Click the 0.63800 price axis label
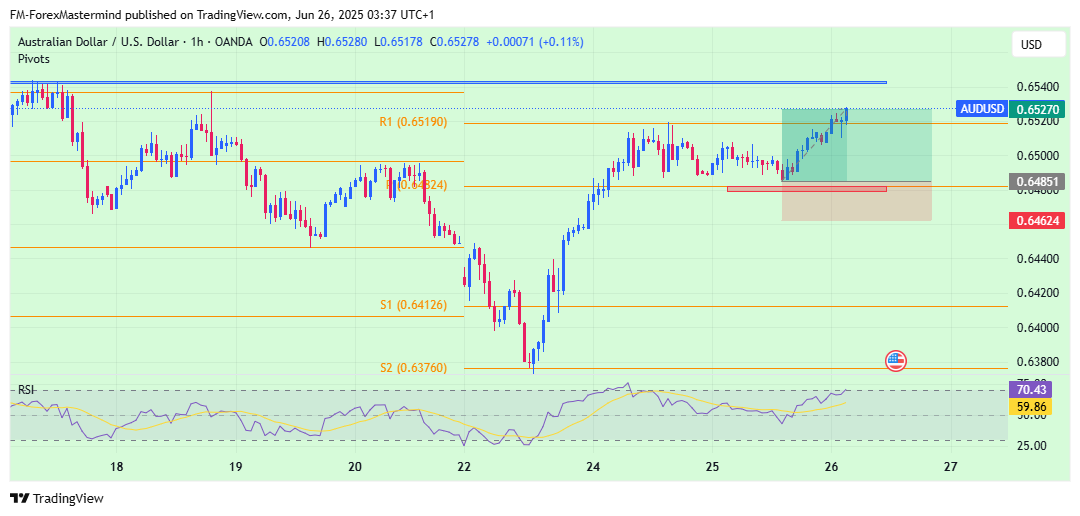The width and height of the screenshot is (1080, 516). click(1038, 362)
